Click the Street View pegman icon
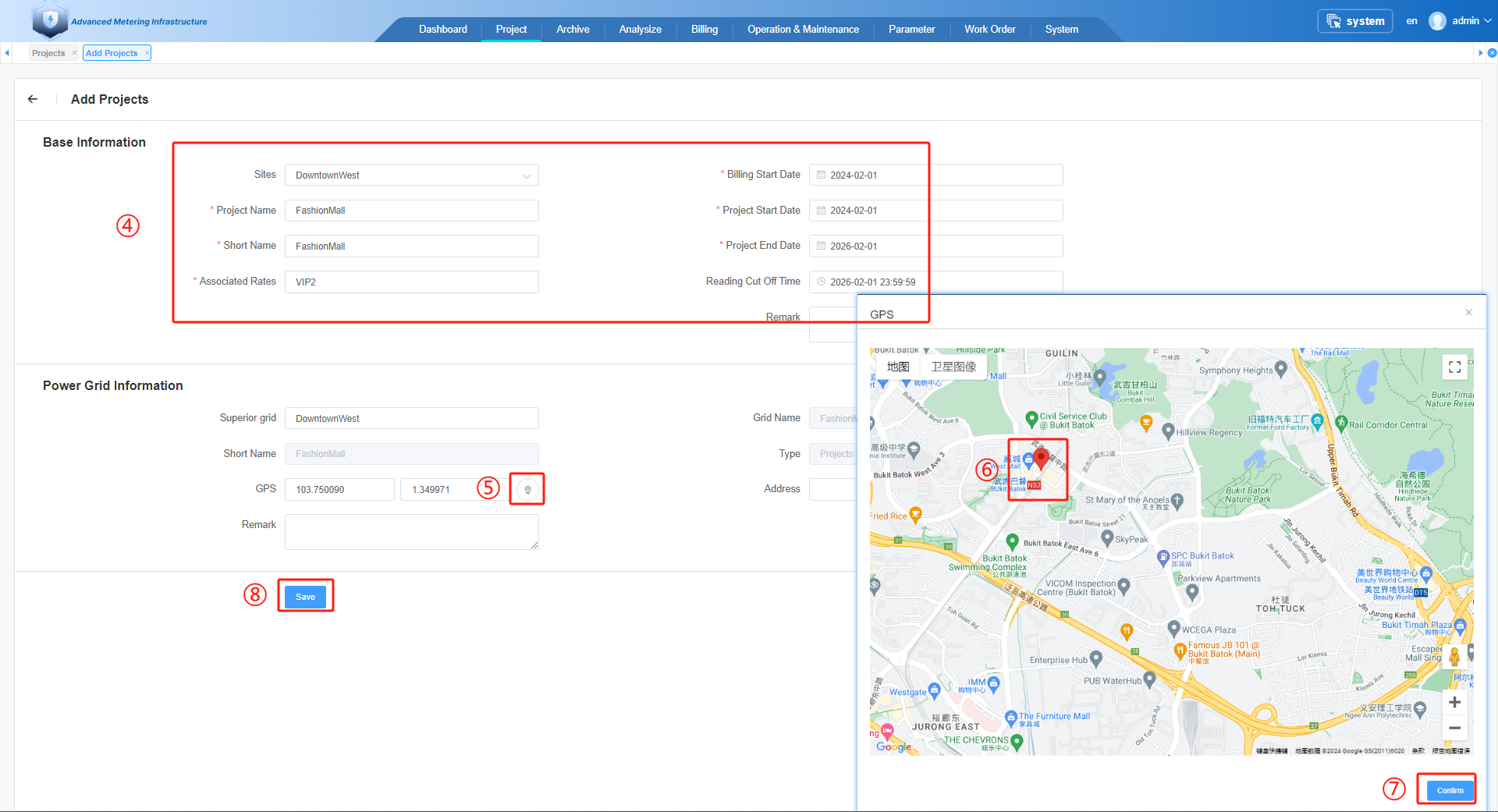The height and width of the screenshot is (812, 1498). click(1454, 658)
